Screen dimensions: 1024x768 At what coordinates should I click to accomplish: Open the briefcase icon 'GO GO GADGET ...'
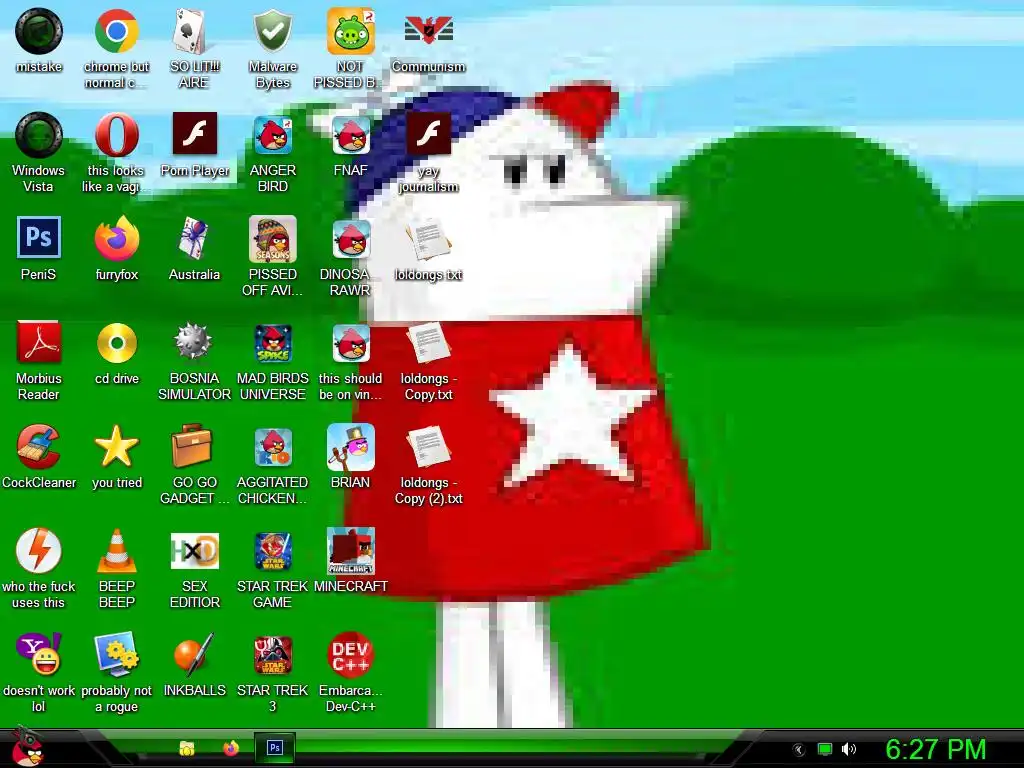(x=194, y=446)
